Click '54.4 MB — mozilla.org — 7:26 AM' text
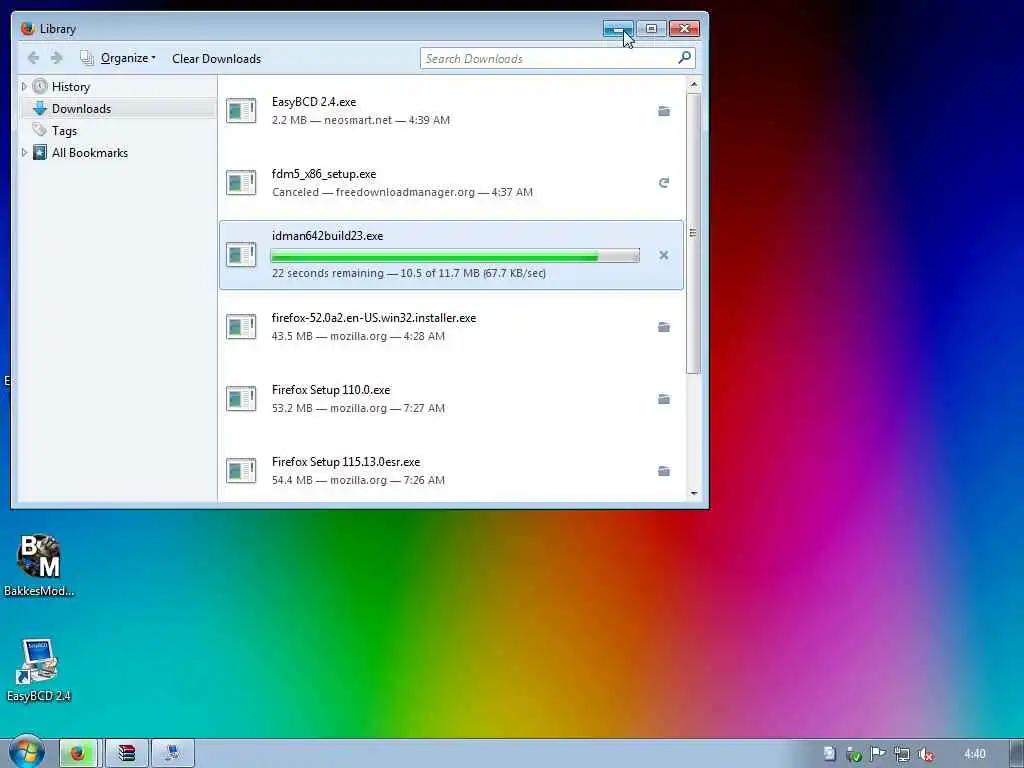This screenshot has height=768, width=1024. 358,480
